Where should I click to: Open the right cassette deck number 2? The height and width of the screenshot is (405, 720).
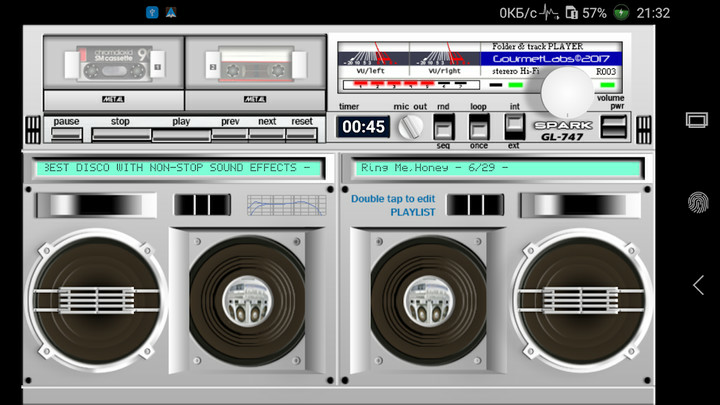(256, 63)
